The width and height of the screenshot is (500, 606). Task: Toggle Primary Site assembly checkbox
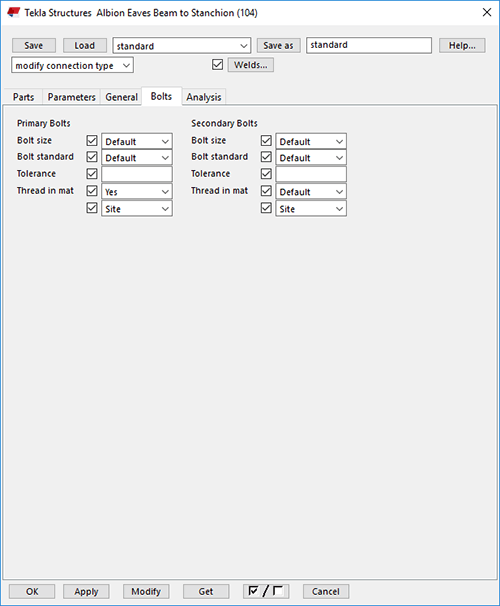pos(92,208)
